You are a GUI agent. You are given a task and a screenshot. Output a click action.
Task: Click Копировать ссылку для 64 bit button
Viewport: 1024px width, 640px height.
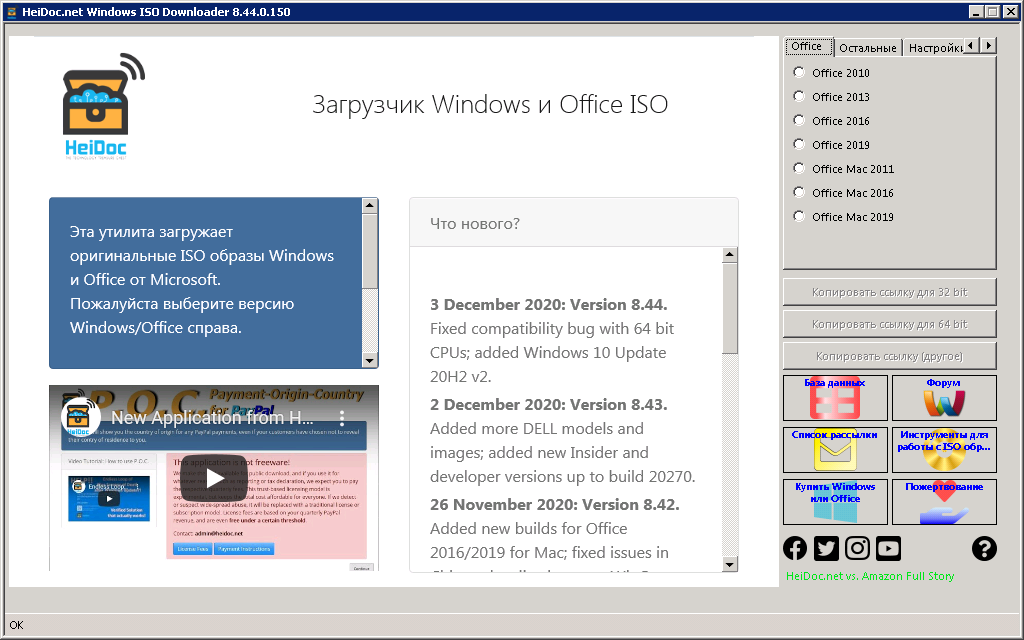coord(889,324)
